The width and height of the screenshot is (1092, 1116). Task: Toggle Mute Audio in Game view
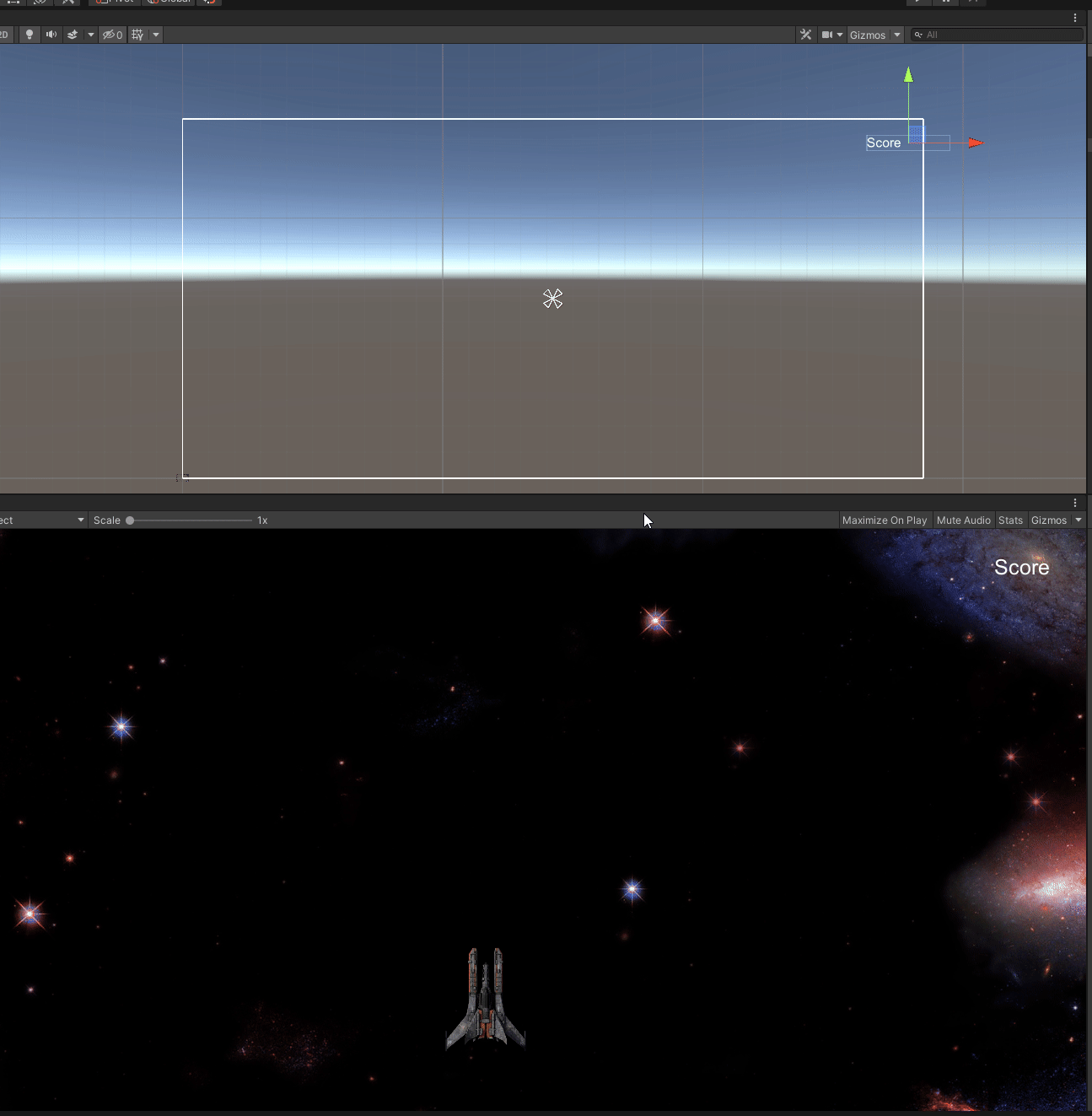click(x=963, y=520)
